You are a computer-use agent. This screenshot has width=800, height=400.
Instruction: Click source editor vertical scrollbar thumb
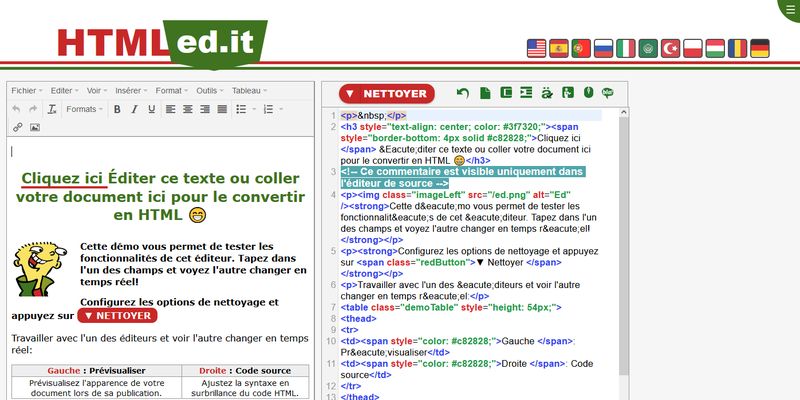pyautogui.click(x=623, y=245)
